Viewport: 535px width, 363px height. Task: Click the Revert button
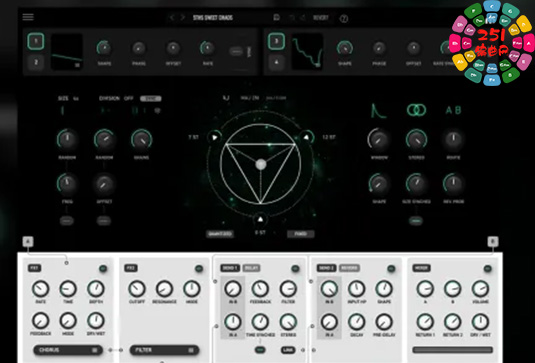[x=321, y=17]
